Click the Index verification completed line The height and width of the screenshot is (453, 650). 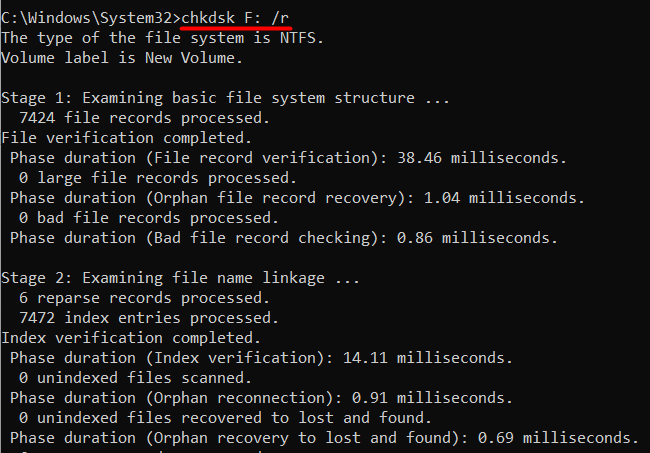(x=131, y=338)
